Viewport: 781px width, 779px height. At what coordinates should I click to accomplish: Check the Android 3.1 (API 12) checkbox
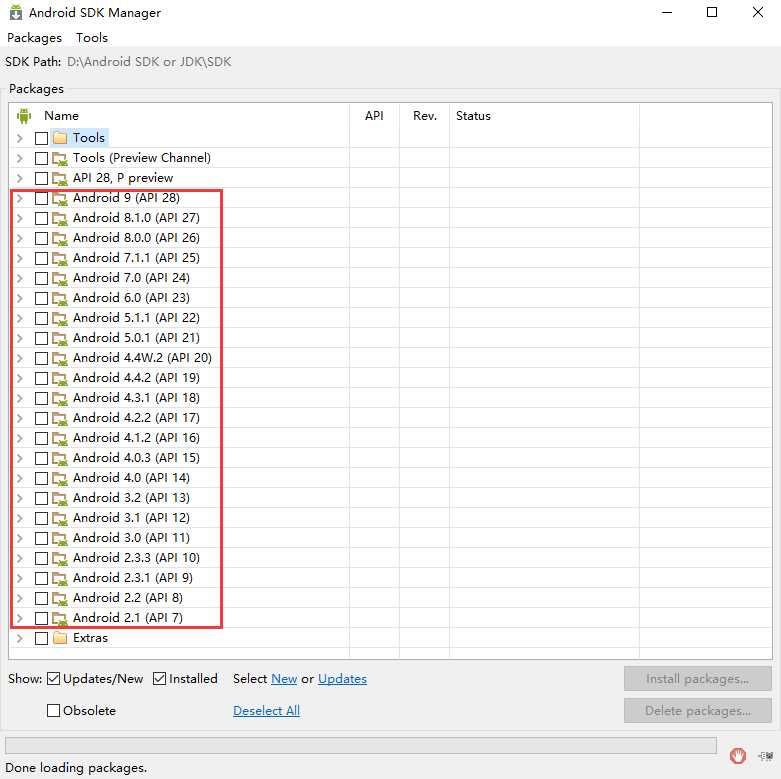click(x=41, y=518)
